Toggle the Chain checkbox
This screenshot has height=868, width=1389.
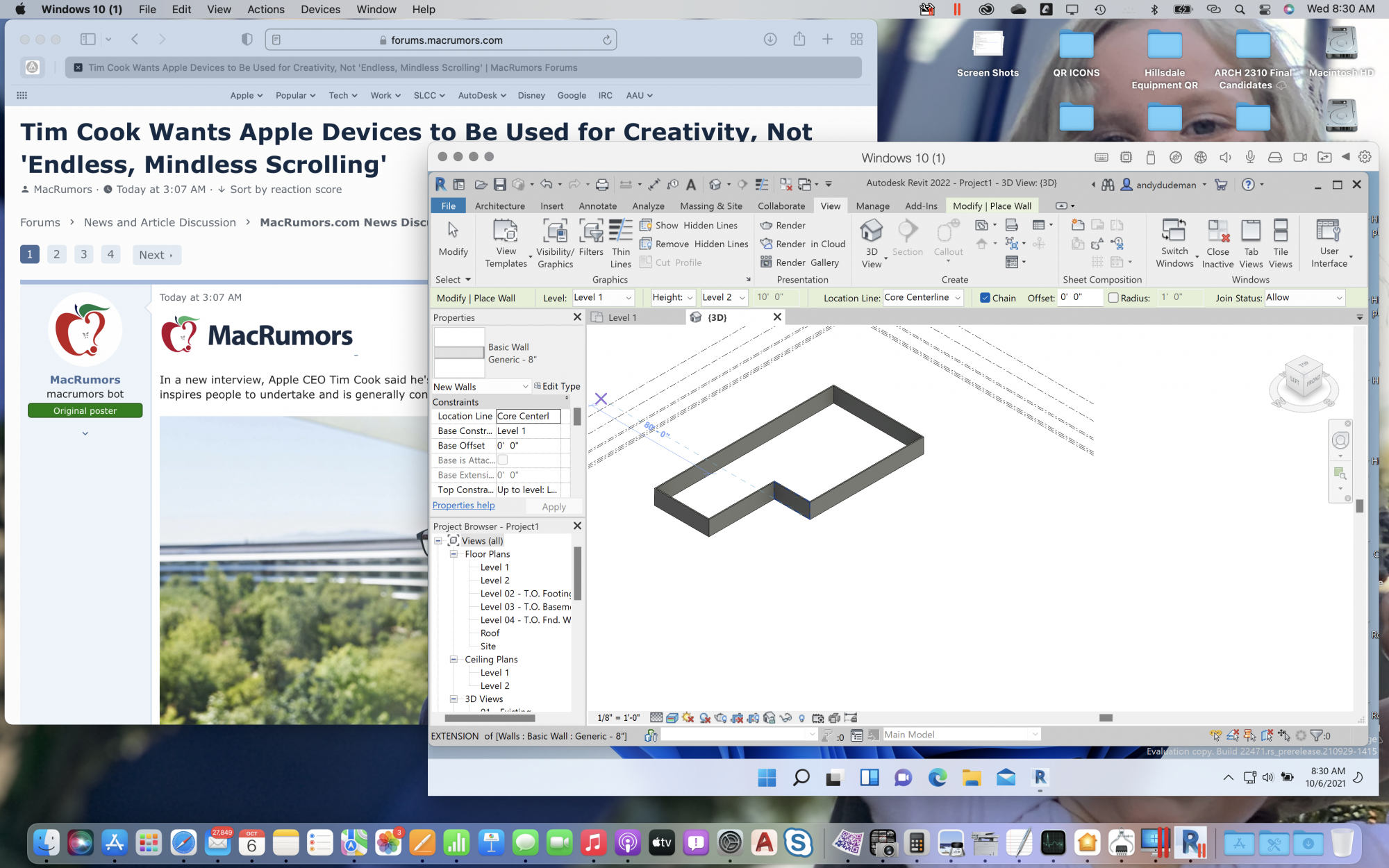point(985,298)
